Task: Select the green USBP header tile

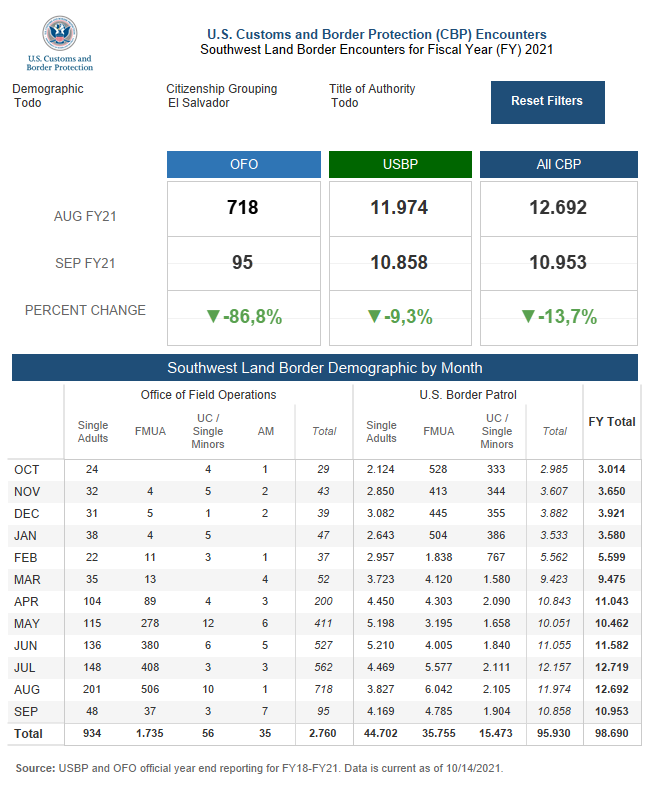Action: pos(400,165)
